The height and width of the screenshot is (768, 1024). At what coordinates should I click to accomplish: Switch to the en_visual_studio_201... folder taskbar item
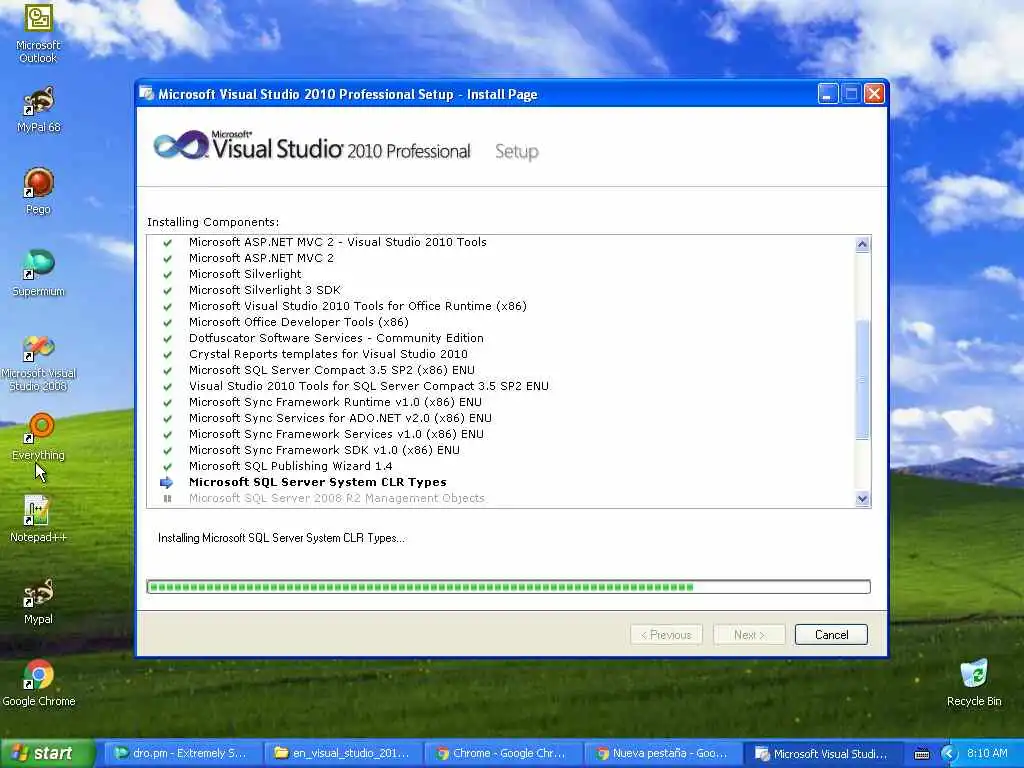click(x=343, y=754)
